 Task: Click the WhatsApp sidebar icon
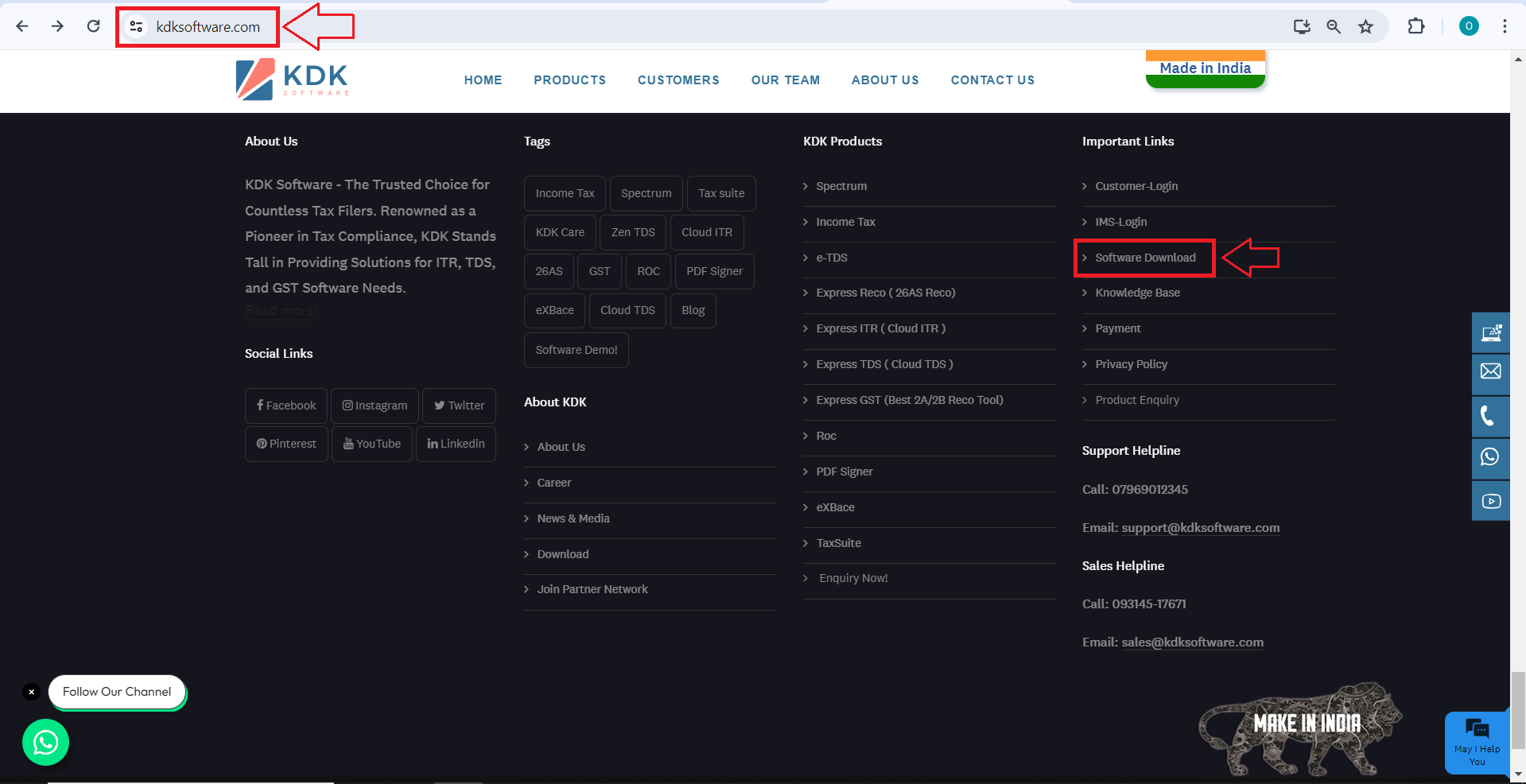coord(1491,457)
